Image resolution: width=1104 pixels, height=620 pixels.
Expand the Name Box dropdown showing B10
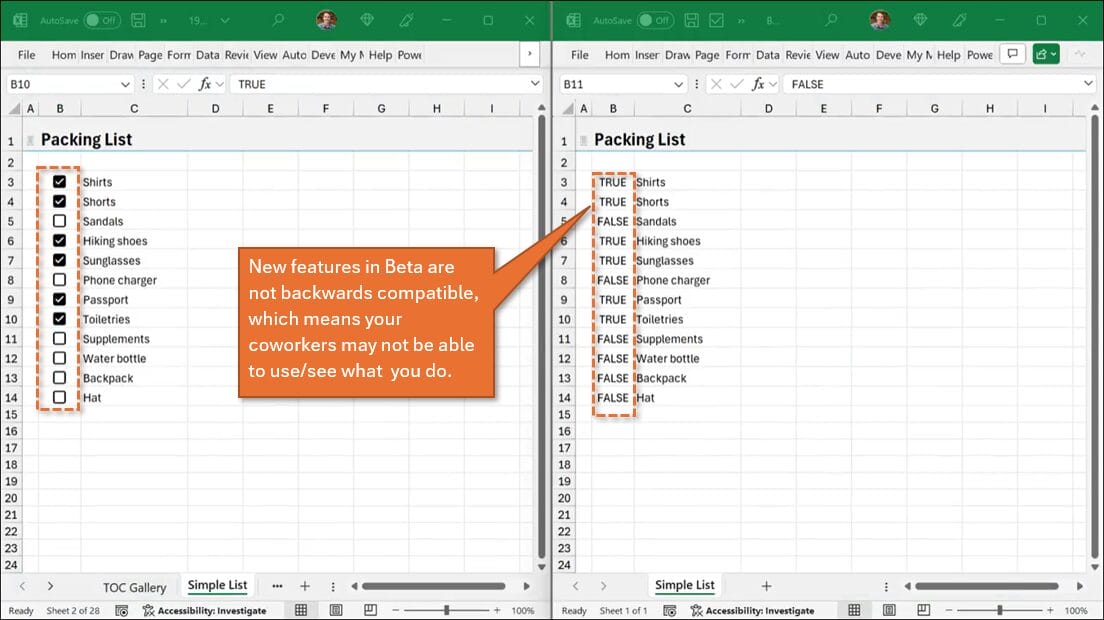pos(125,84)
